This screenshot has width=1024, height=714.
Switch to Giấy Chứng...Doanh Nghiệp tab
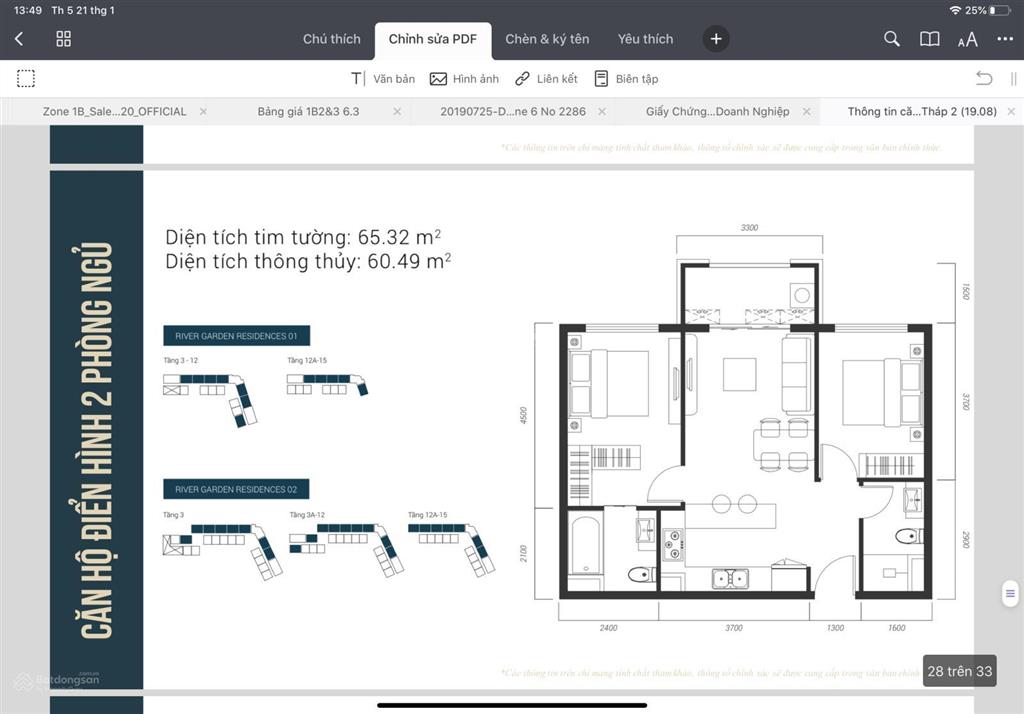[718, 112]
